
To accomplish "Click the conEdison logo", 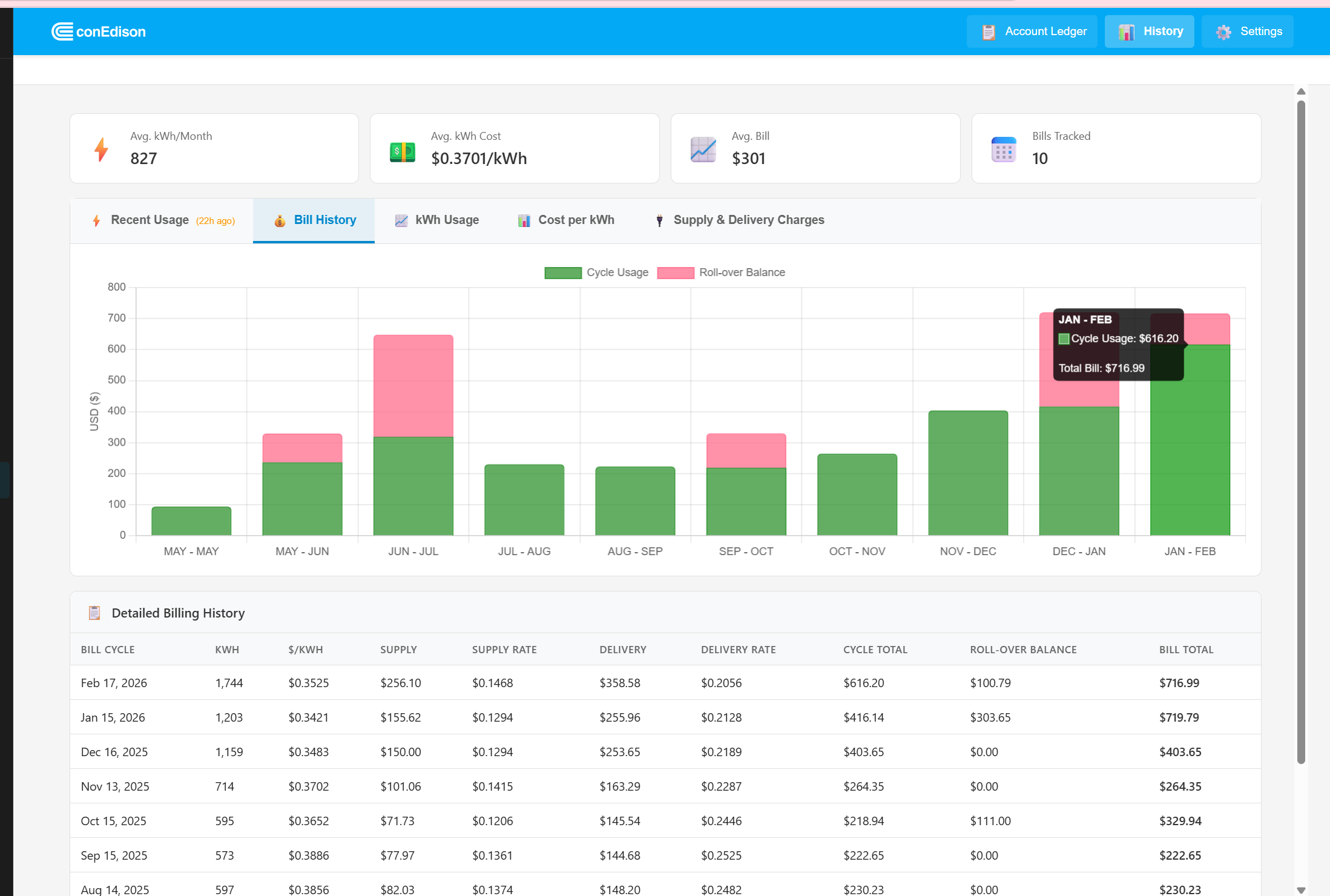I will 99,31.
